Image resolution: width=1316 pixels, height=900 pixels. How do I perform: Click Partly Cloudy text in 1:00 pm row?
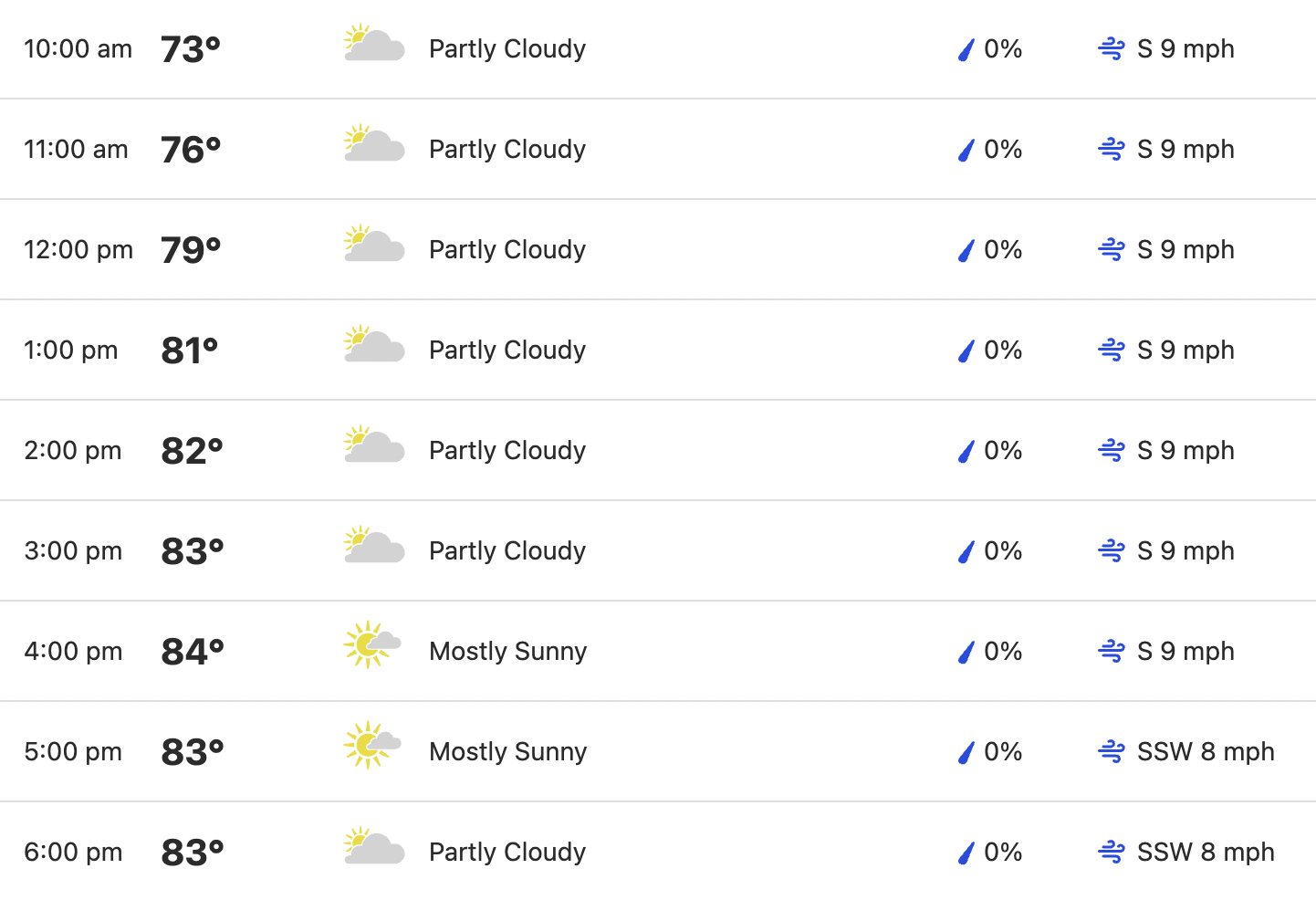(507, 351)
